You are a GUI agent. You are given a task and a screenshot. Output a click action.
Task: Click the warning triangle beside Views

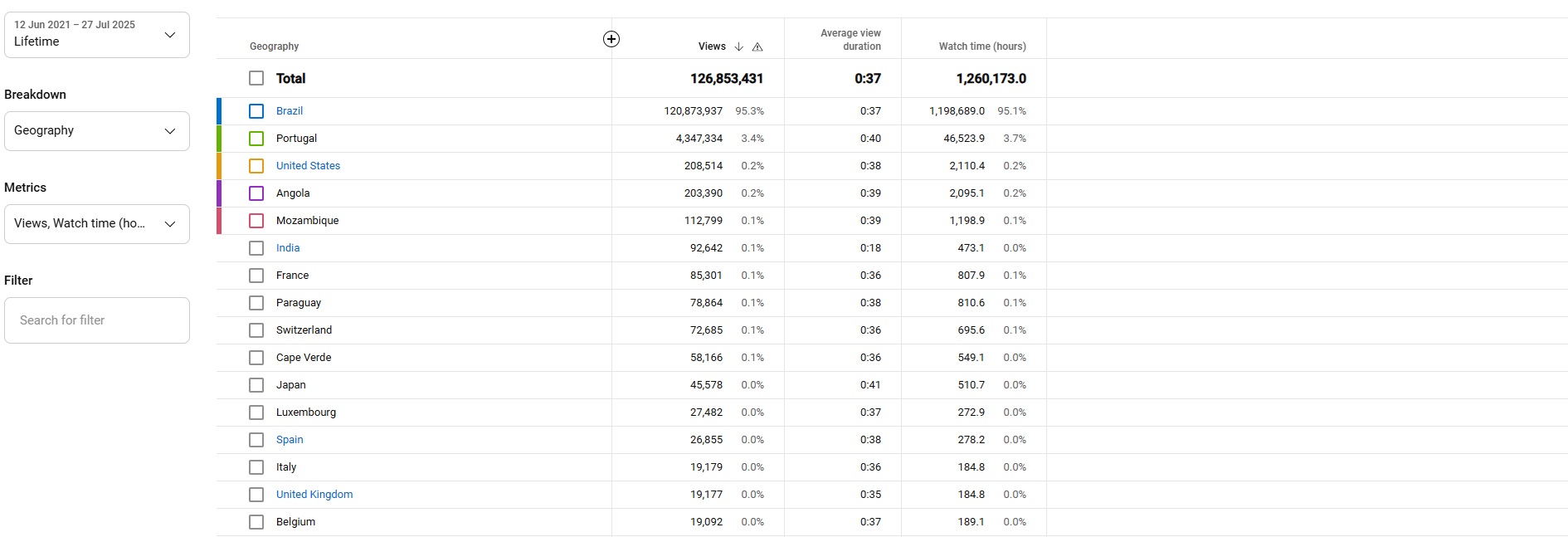(x=757, y=46)
